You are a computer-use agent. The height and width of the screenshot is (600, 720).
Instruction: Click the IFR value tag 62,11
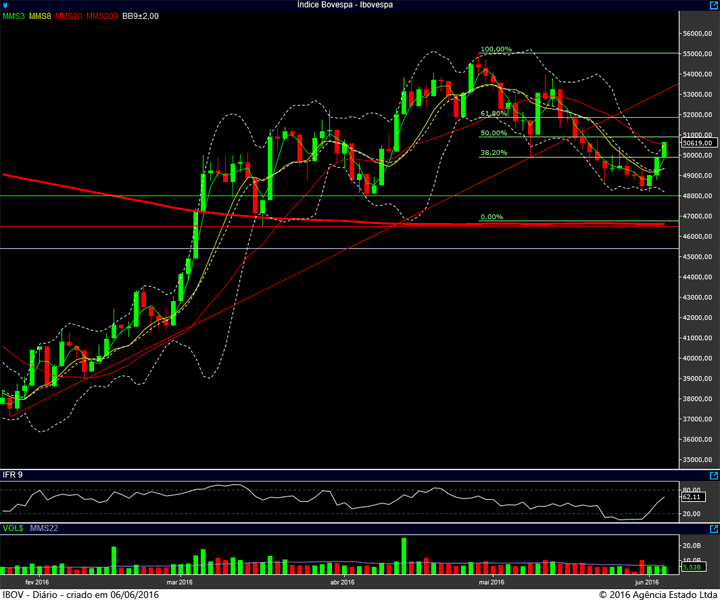pyautogui.click(x=692, y=497)
